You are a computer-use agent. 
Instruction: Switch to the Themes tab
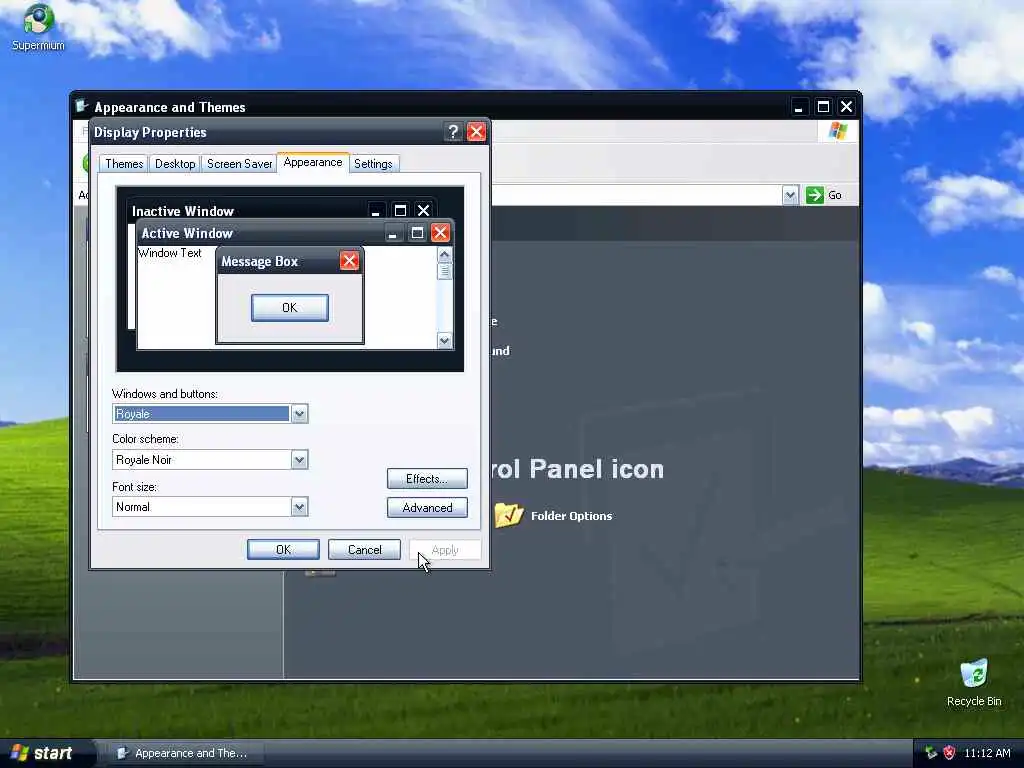123,164
